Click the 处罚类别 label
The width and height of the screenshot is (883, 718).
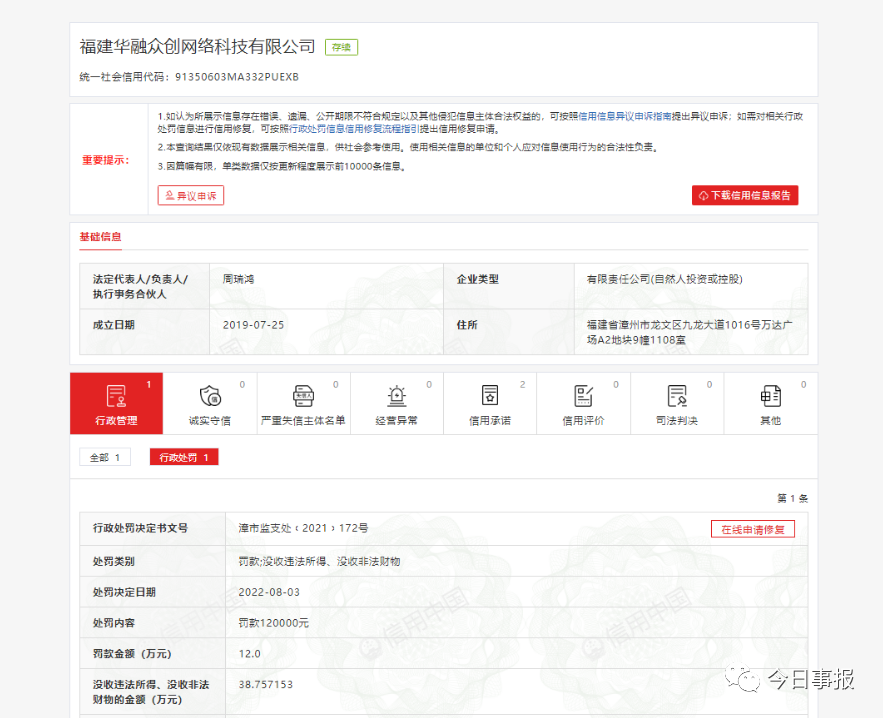tap(114, 561)
